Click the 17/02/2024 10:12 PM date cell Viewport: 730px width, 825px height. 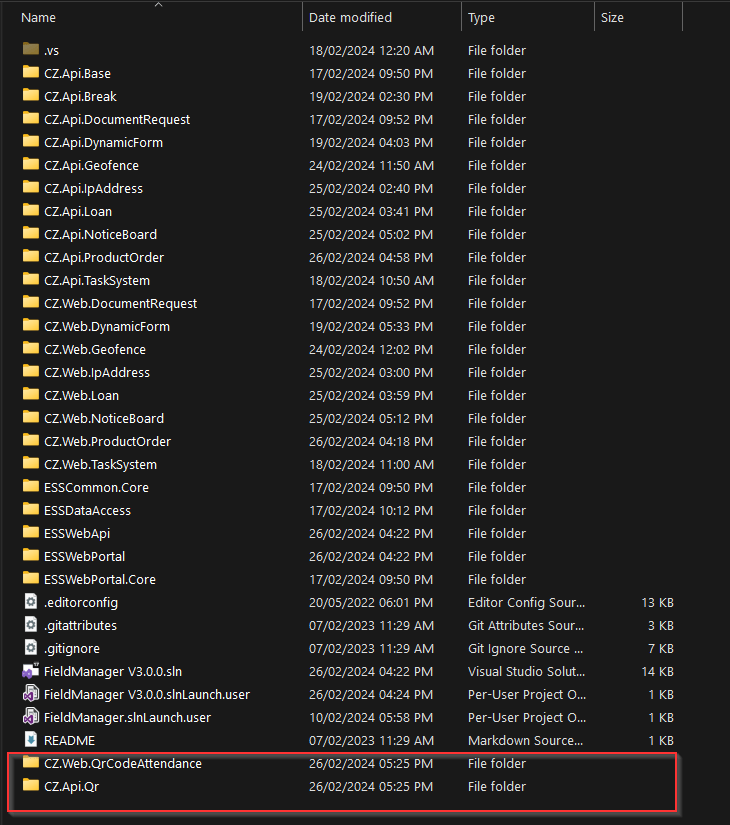371,511
